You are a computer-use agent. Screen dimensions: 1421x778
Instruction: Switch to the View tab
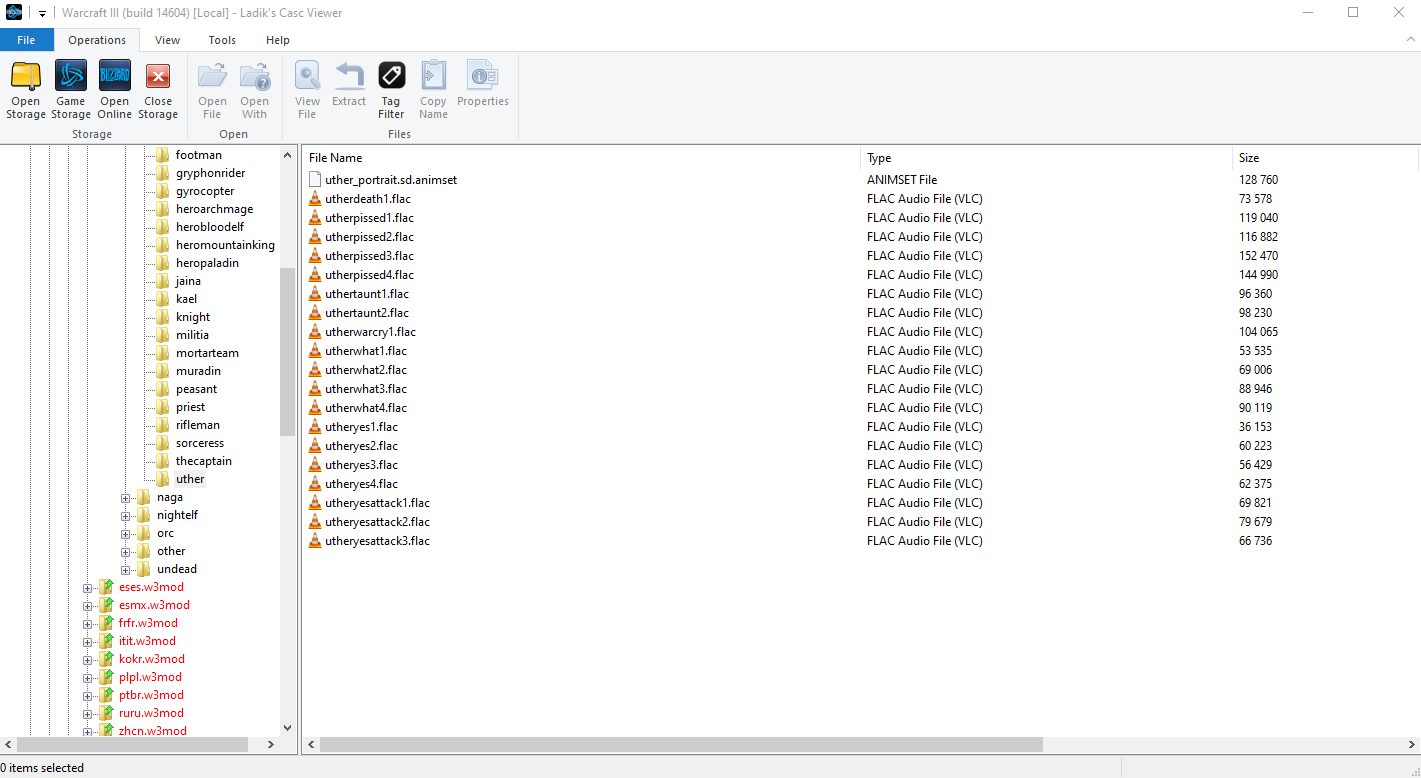pyautogui.click(x=167, y=40)
